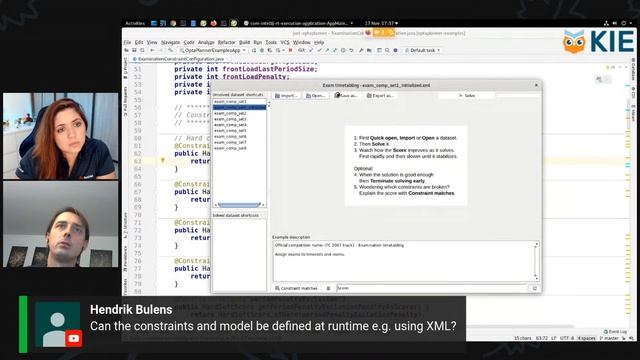Click the Save All icon in toolbar
The image size is (640, 360).
click(134, 50)
